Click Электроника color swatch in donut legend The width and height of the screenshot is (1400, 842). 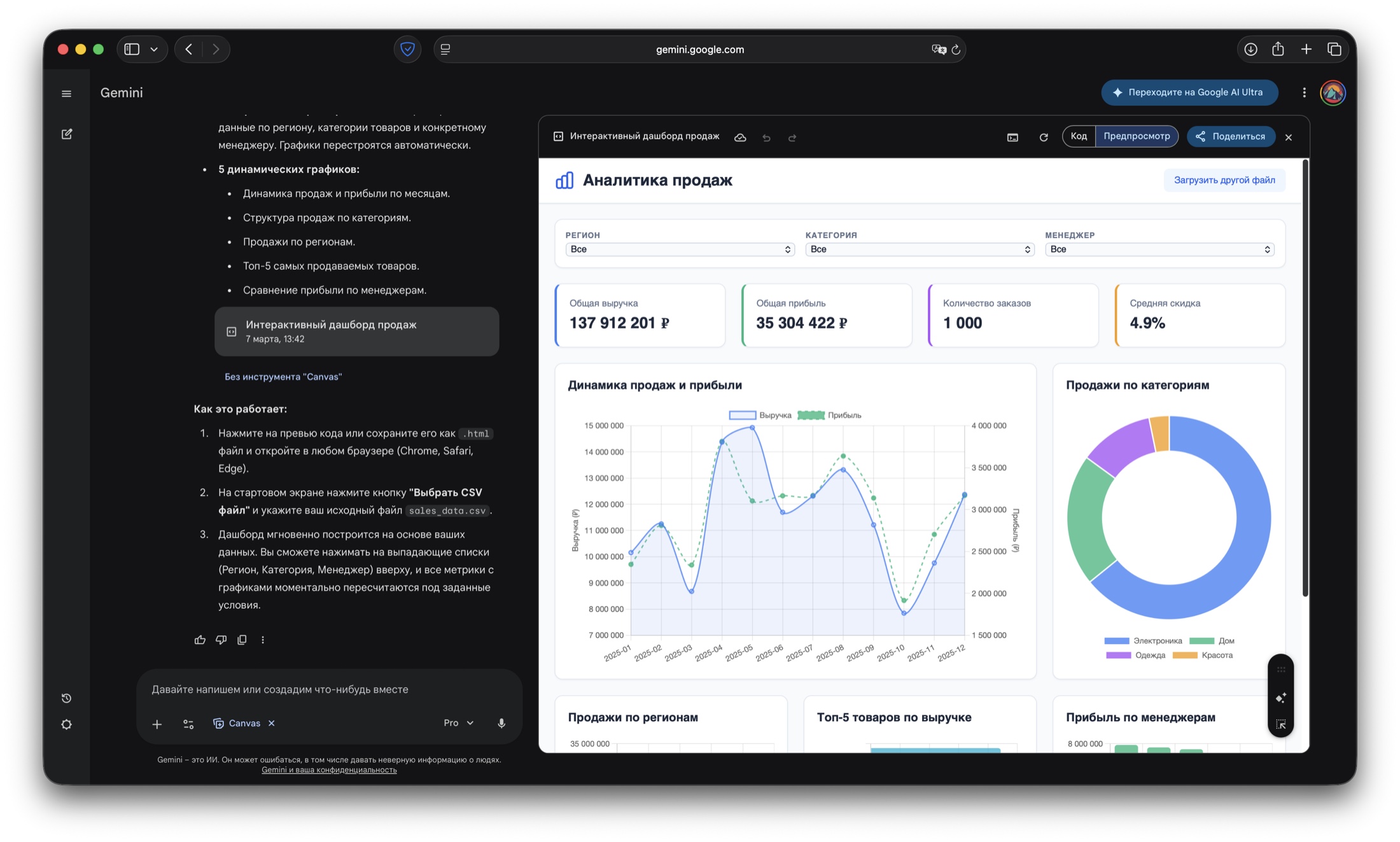tap(1117, 641)
